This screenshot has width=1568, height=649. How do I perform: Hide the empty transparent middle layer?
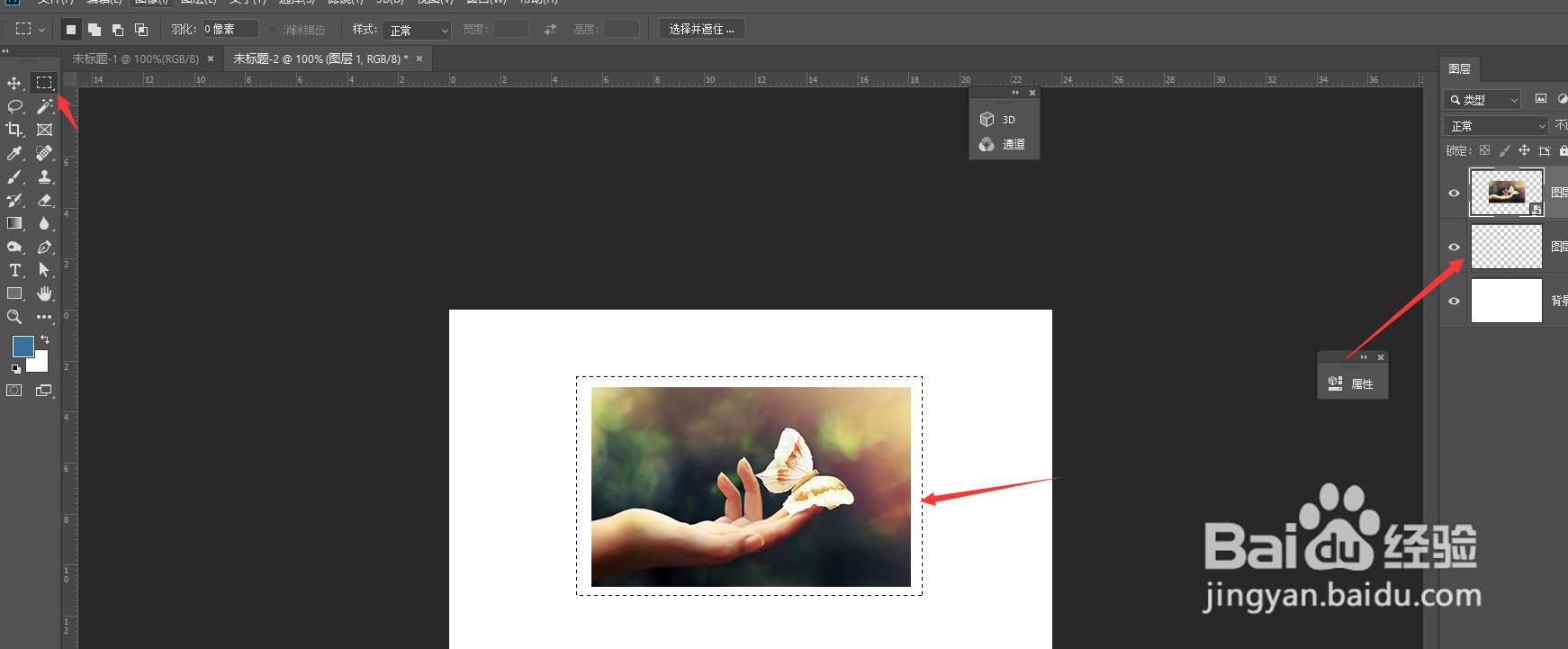click(x=1454, y=247)
